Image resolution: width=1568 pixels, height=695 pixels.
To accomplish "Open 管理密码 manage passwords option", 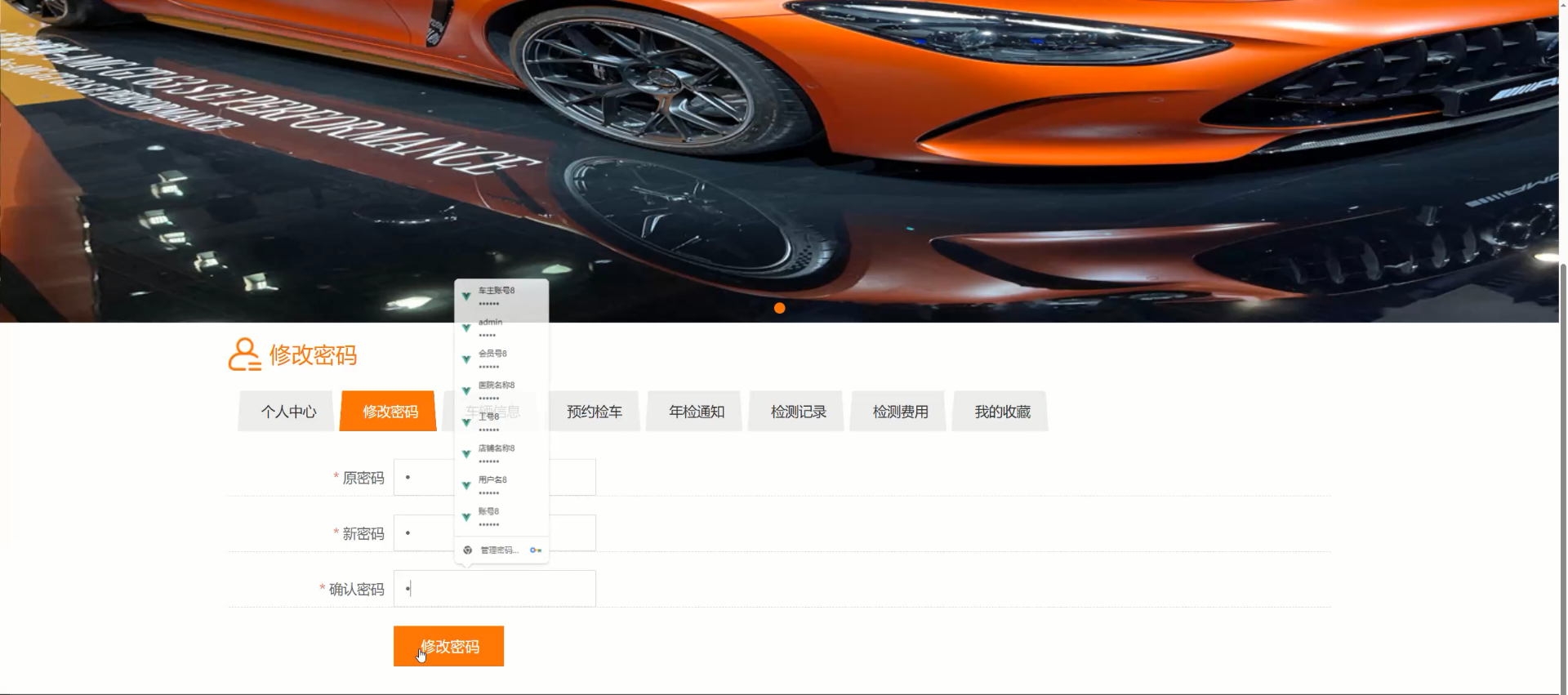I will [x=501, y=550].
